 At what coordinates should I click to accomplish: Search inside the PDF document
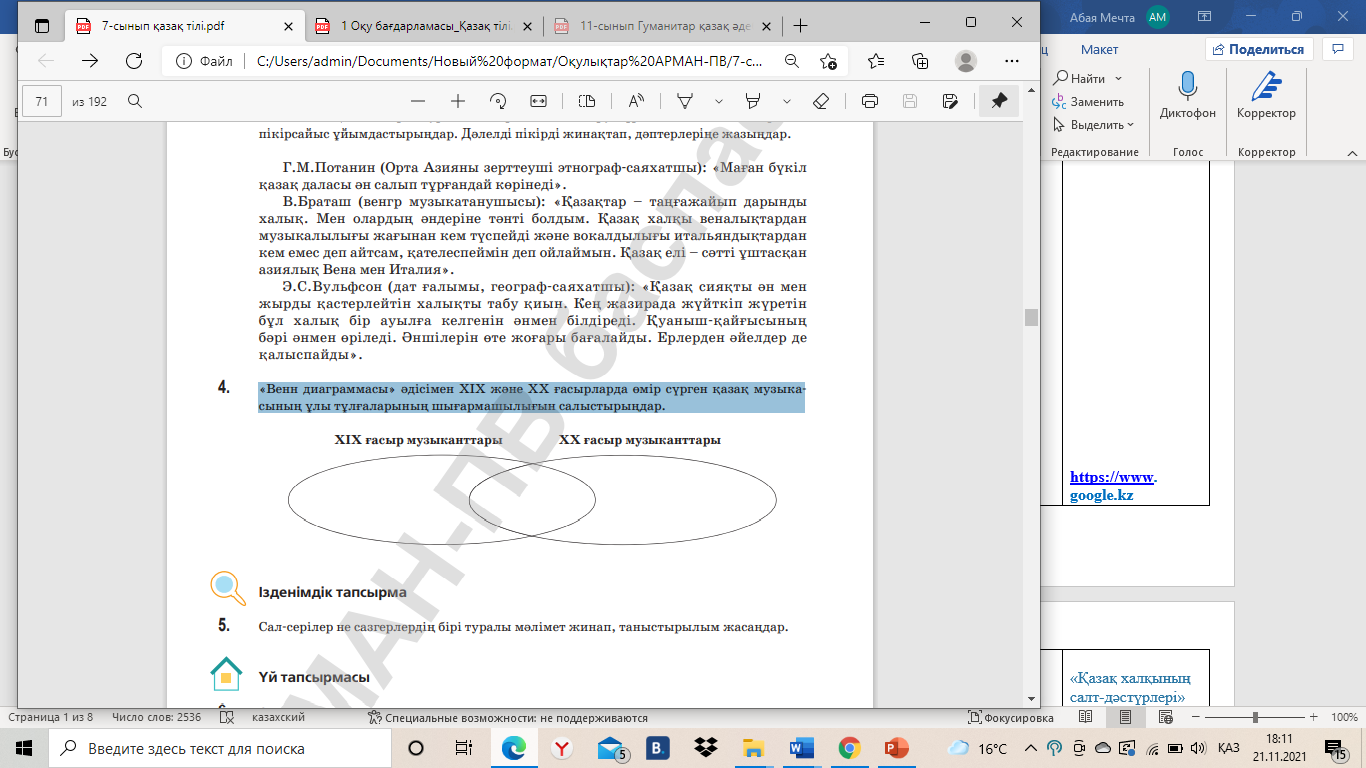click(x=135, y=101)
